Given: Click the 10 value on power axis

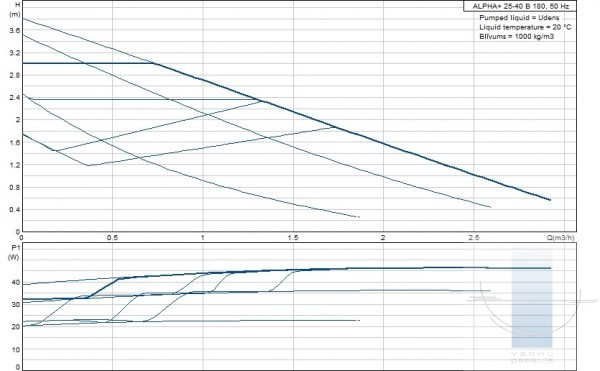Looking at the screenshot, I should pos(16,349).
